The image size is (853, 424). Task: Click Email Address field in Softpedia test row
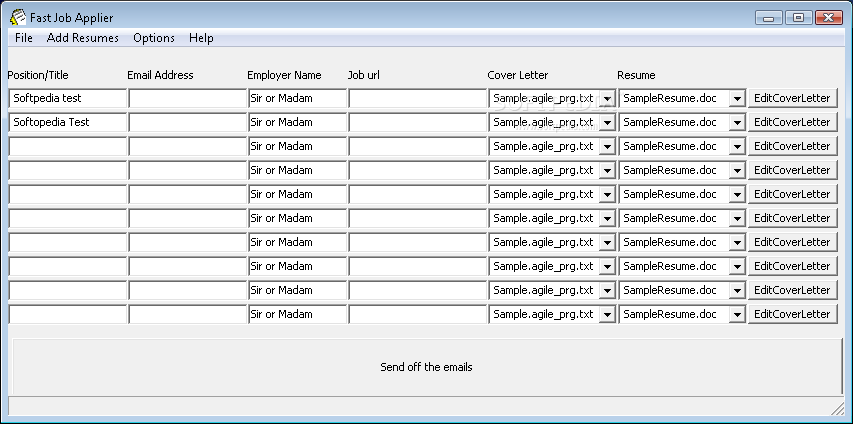[x=187, y=99]
